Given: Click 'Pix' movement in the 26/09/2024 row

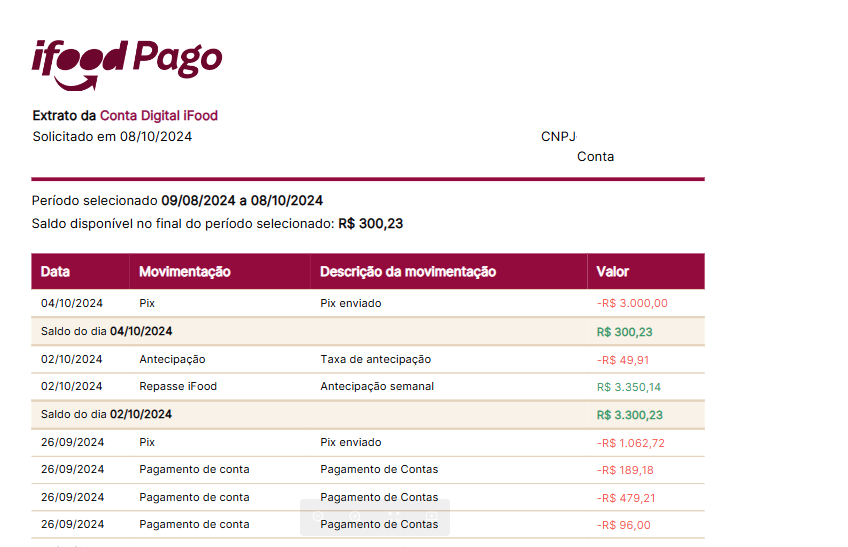Looking at the screenshot, I should [x=147, y=442].
